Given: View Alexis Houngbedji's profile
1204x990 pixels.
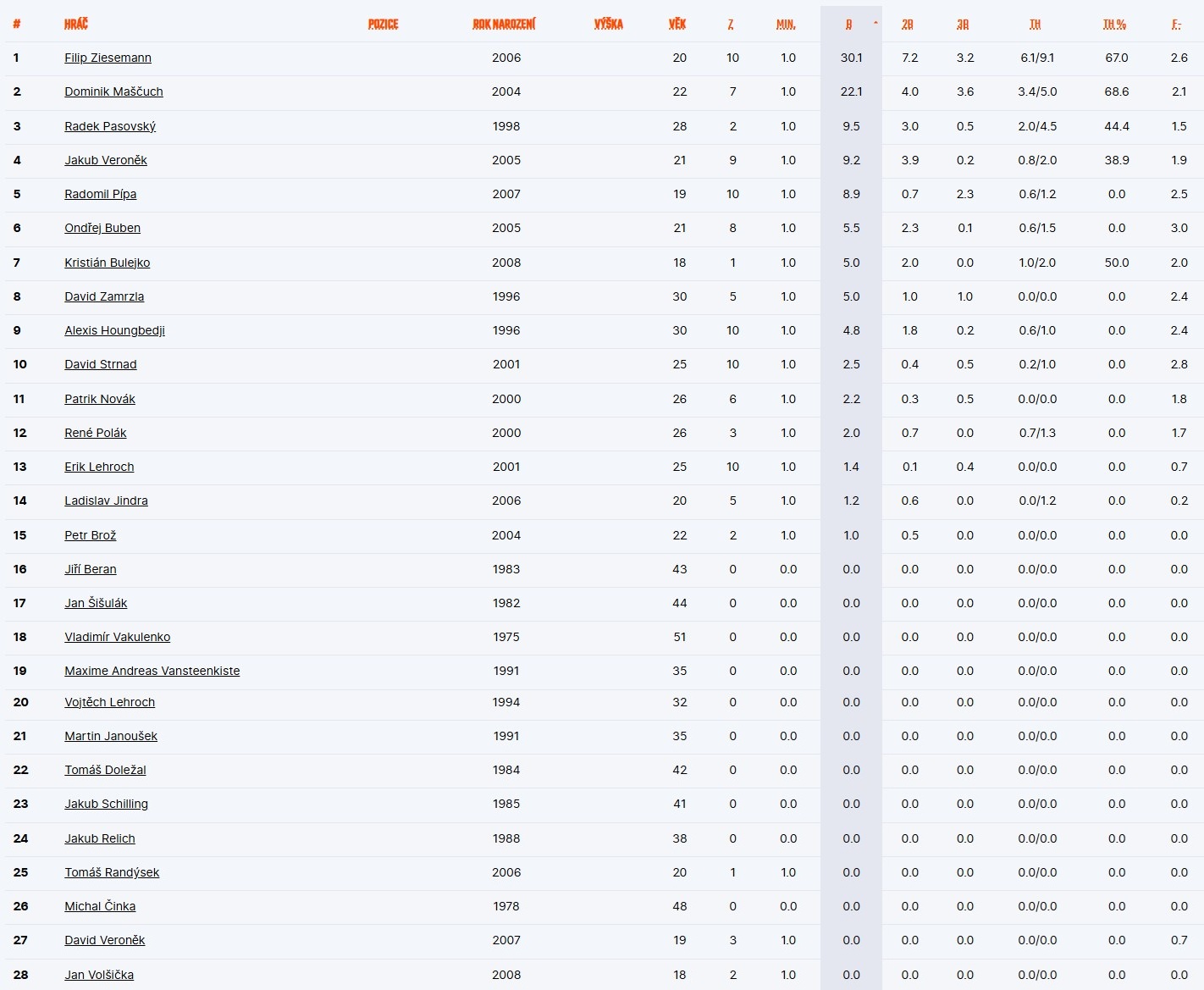Looking at the screenshot, I should 114,330.
